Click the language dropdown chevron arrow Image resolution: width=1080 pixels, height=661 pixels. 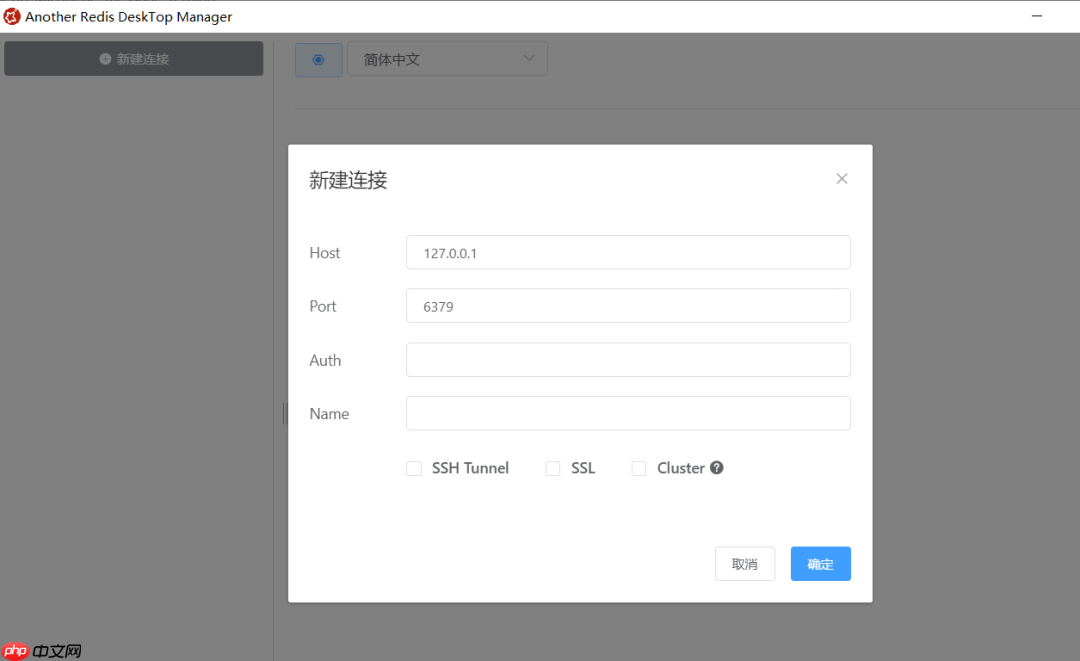(529, 58)
